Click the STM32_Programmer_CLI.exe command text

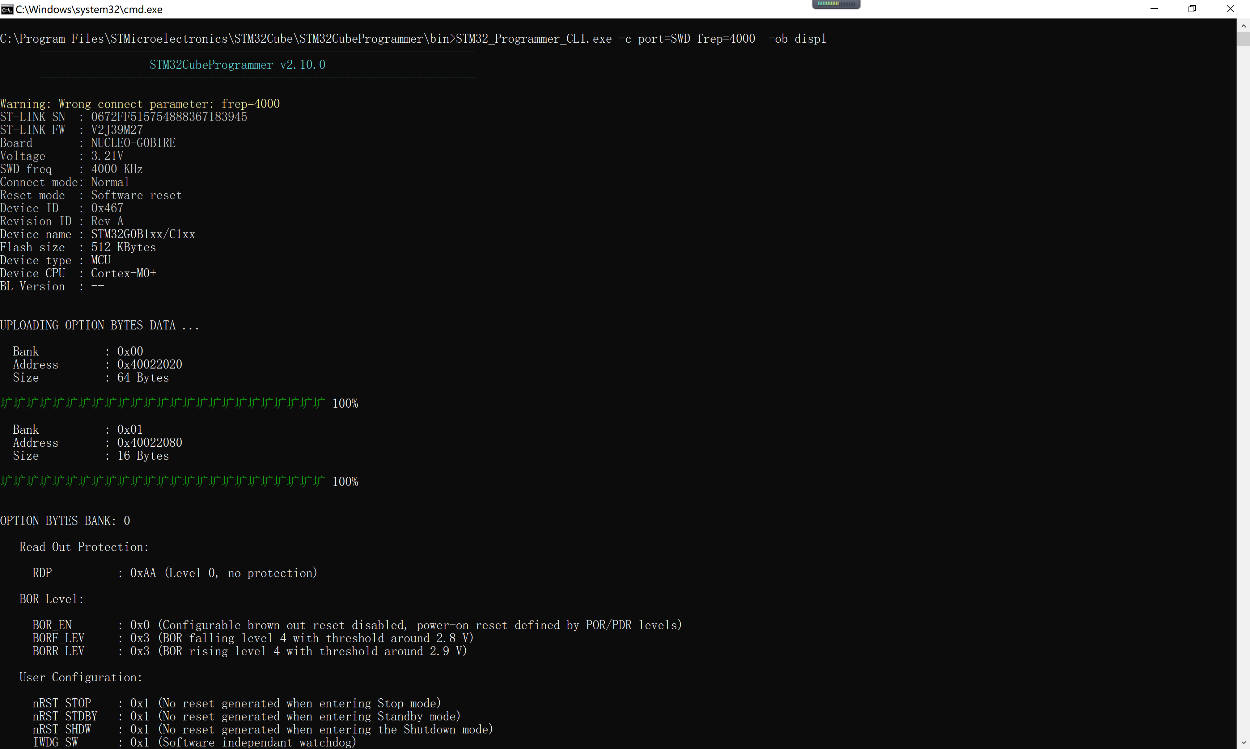(x=533, y=39)
